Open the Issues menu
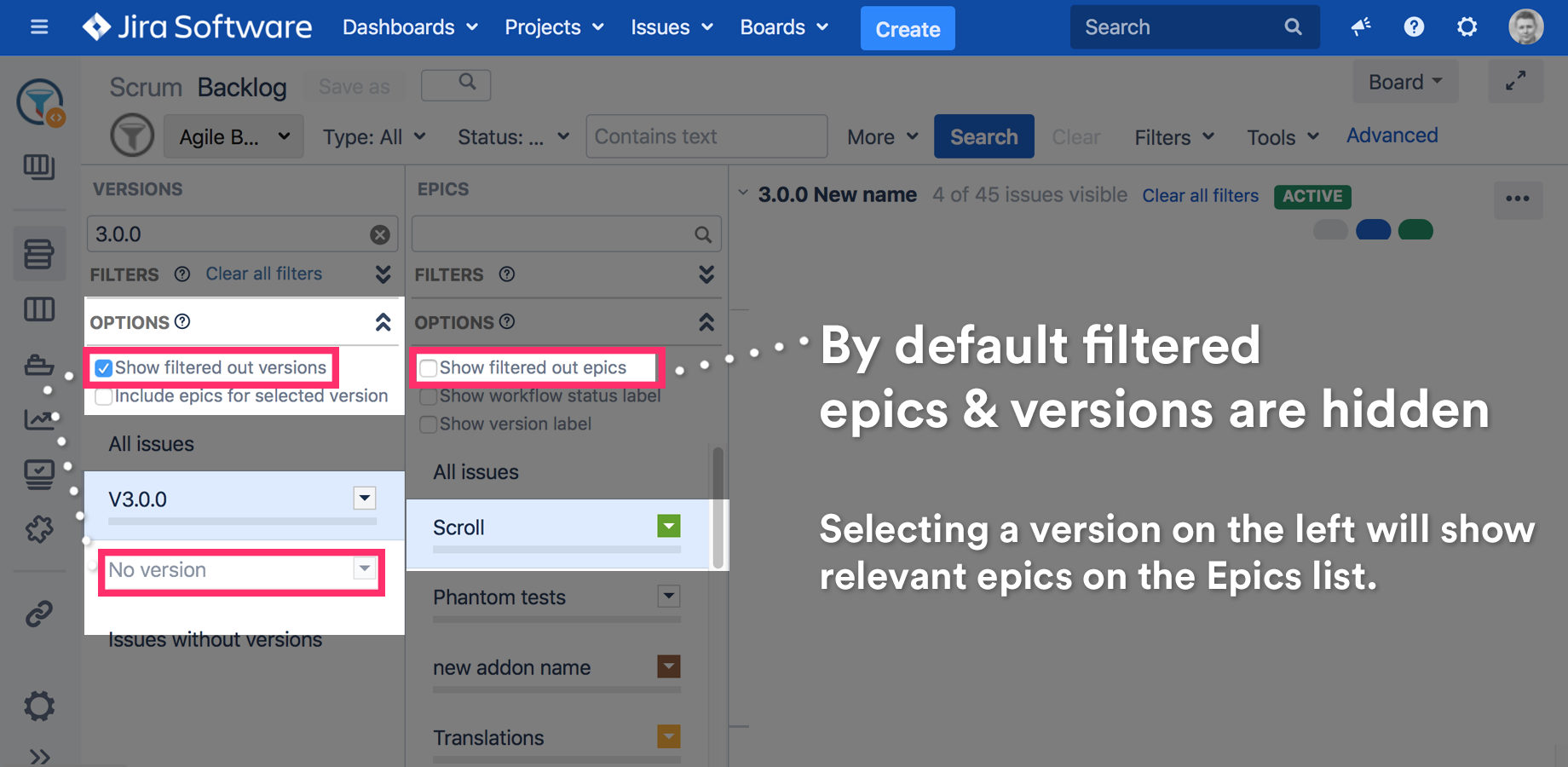1568x767 pixels. pos(671,26)
